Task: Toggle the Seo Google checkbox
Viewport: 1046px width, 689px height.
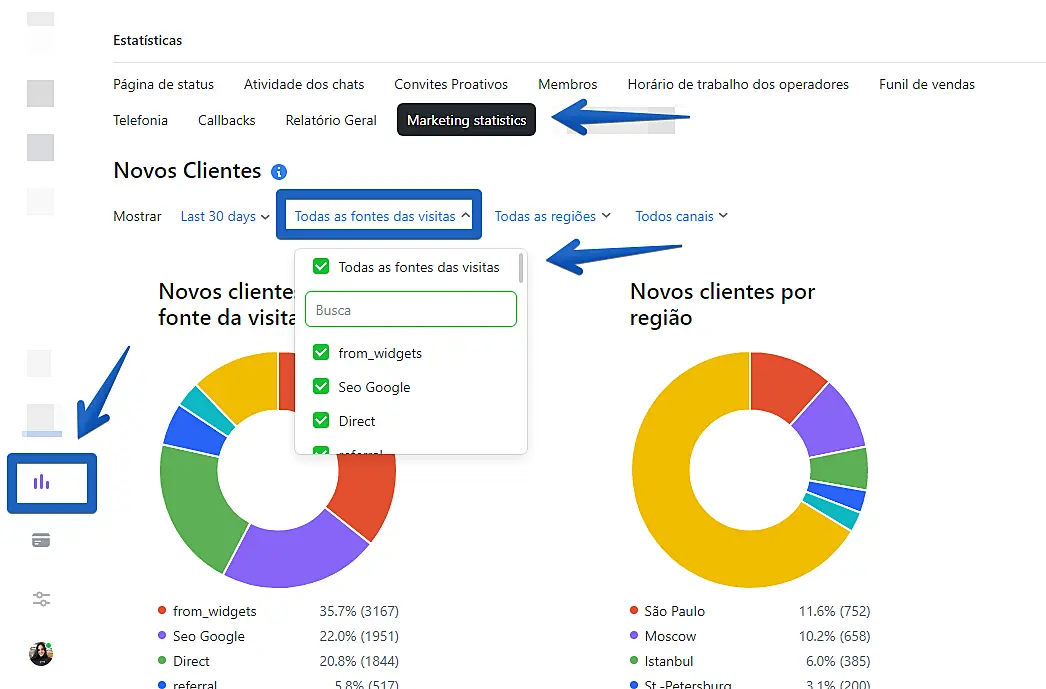Action: (321, 387)
